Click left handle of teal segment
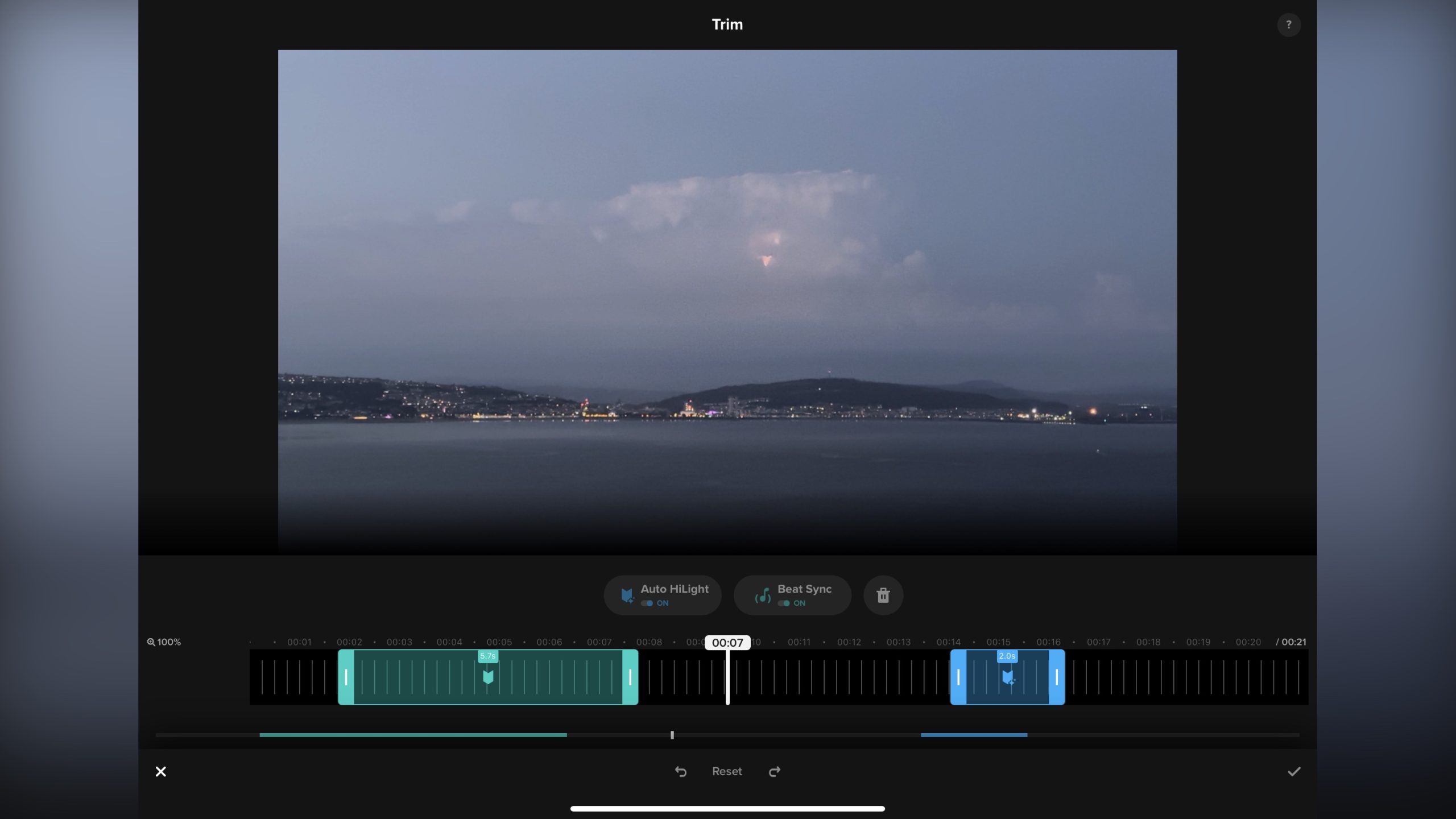Image resolution: width=1456 pixels, height=819 pixels. point(346,677)
